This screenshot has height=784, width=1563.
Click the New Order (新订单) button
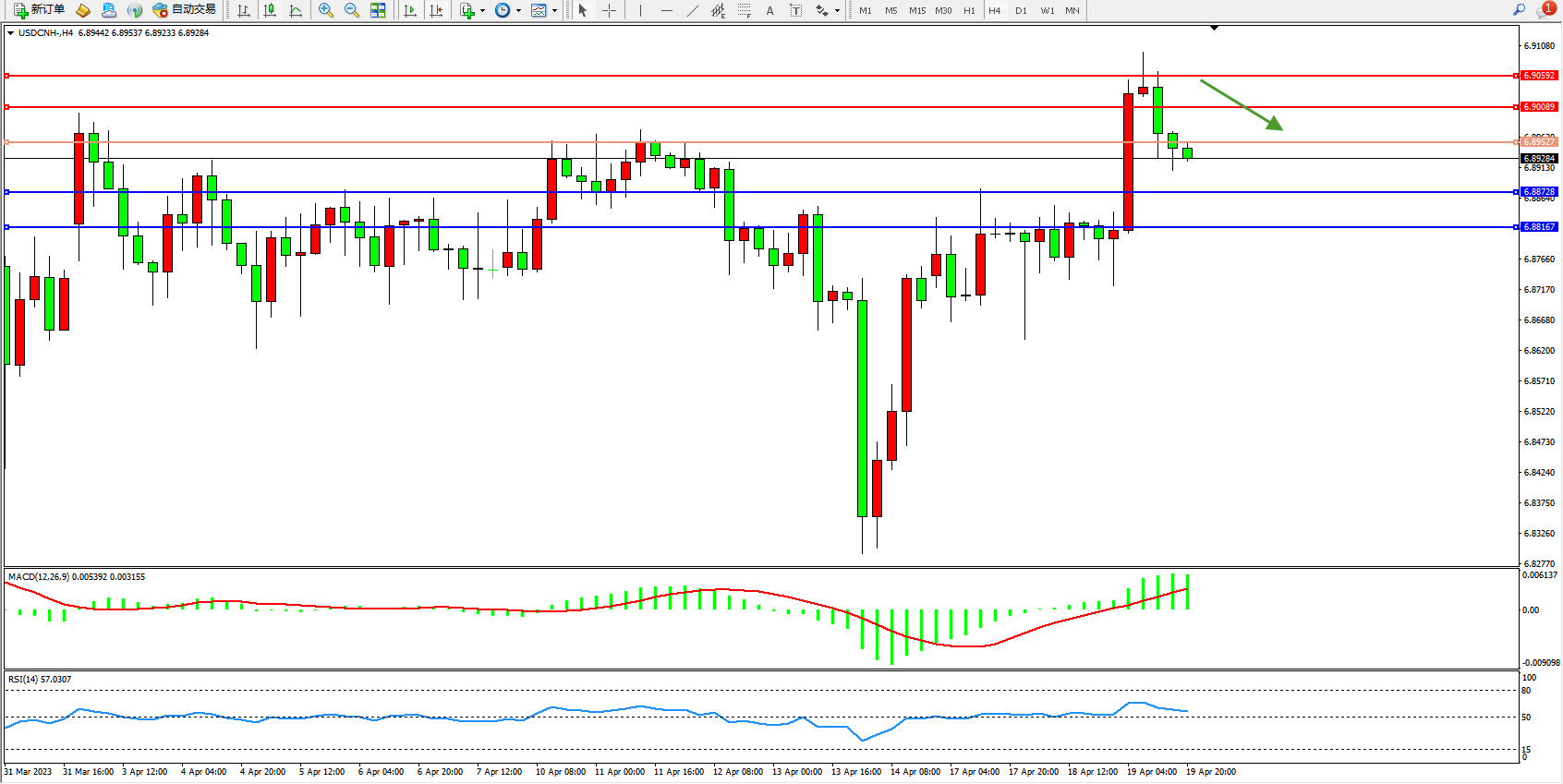click(x=39, y=10)
